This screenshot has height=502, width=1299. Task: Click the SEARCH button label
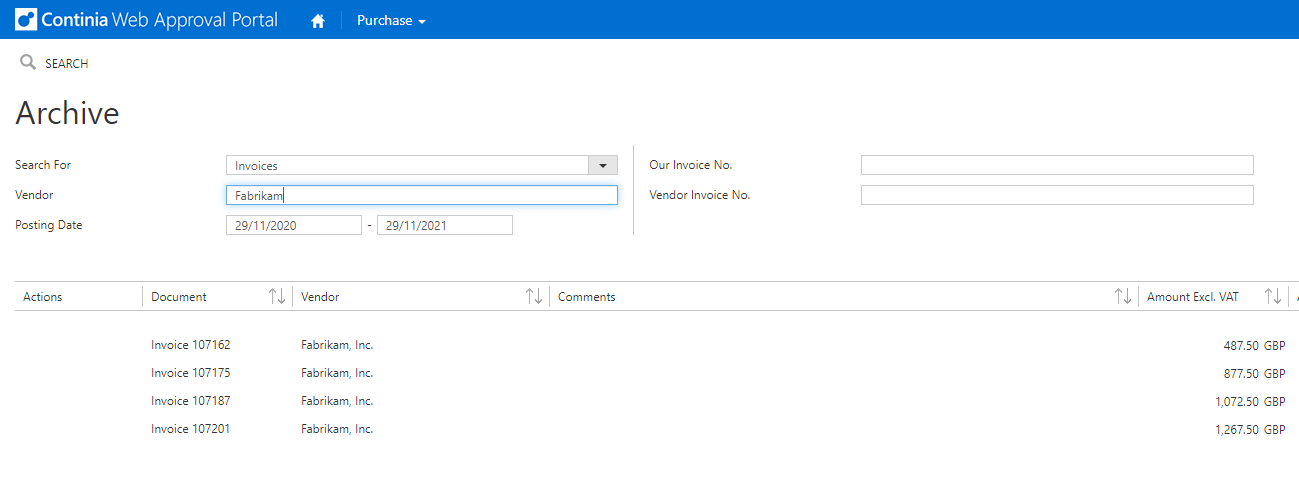(x=67, y=64)
